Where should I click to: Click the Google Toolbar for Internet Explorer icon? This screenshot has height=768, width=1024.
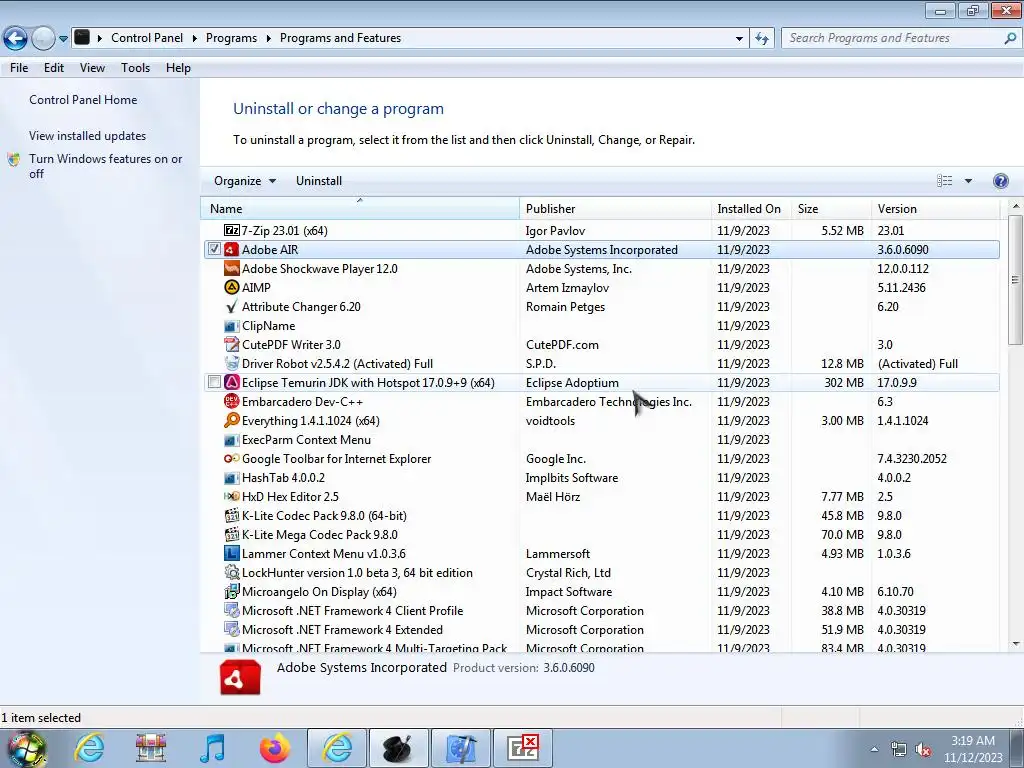[231, 458]
